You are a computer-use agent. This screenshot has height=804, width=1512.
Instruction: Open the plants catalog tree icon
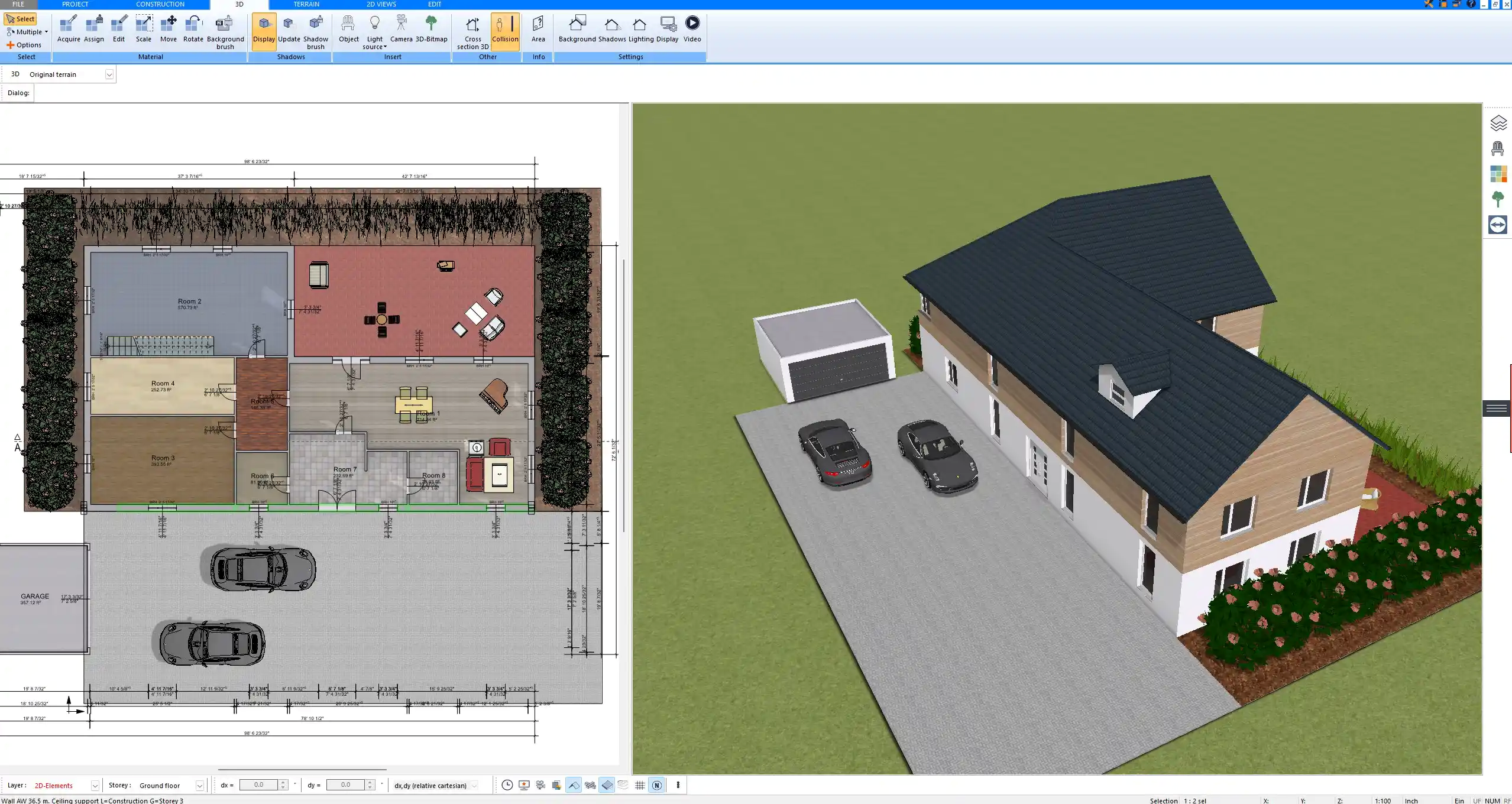1498,199
